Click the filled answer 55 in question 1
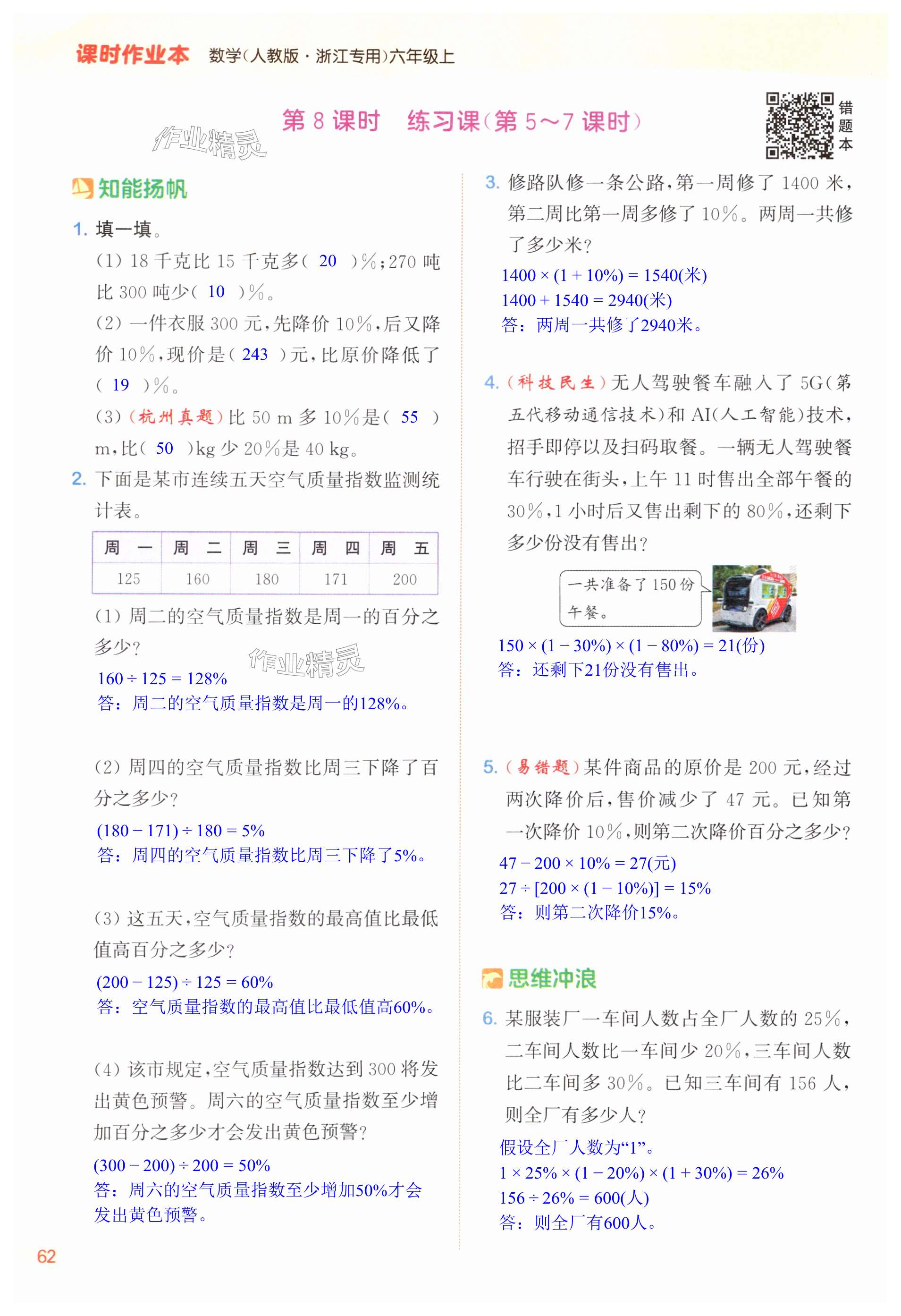The height and width of the screenshot is (1316, 901). point(409,417)
